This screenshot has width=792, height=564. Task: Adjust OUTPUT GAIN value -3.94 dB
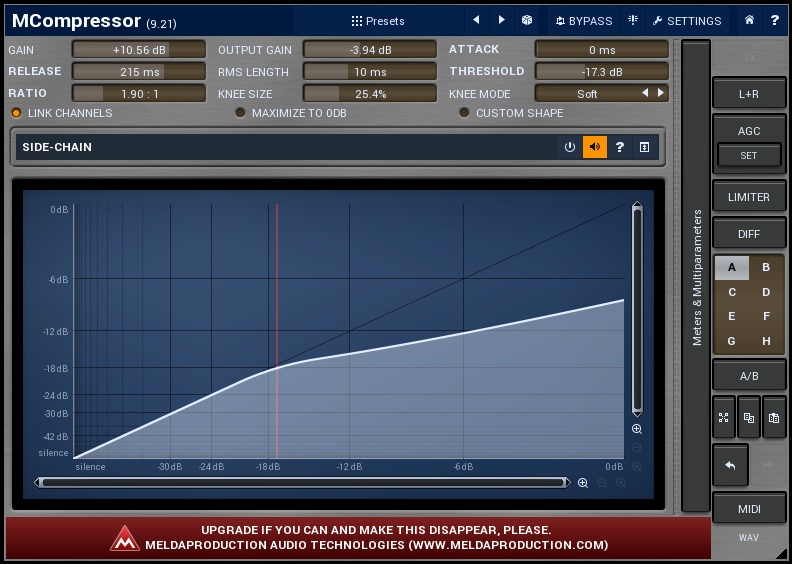tap(370, 49)
